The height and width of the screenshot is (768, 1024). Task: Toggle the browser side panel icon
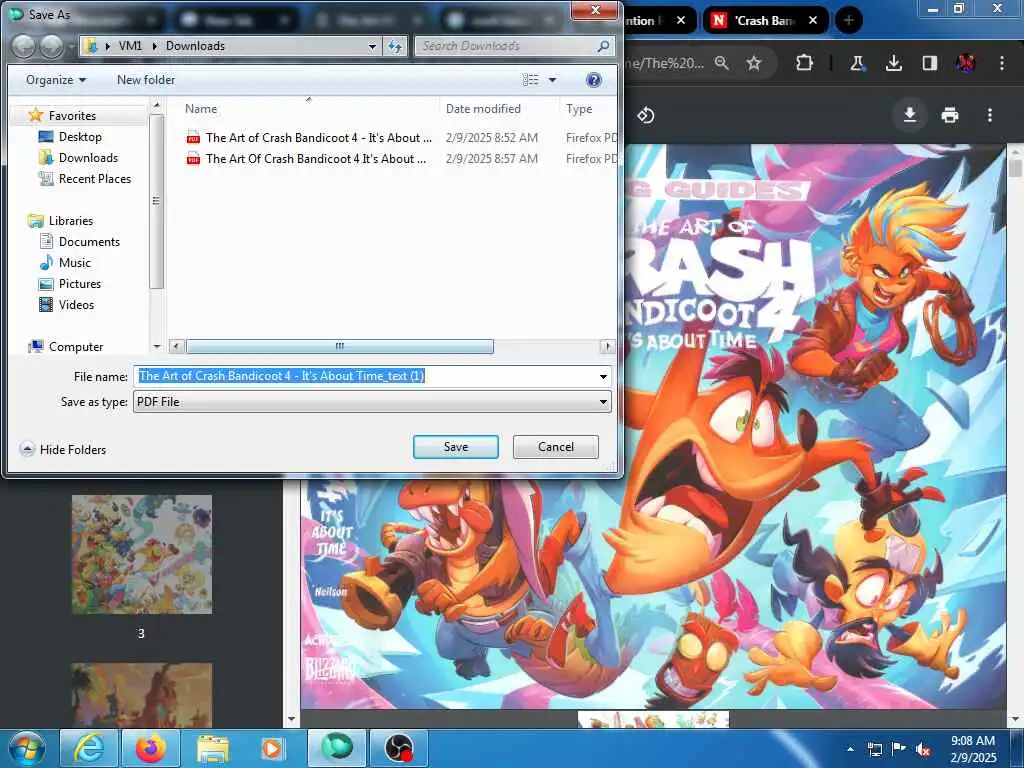point(930,63)
